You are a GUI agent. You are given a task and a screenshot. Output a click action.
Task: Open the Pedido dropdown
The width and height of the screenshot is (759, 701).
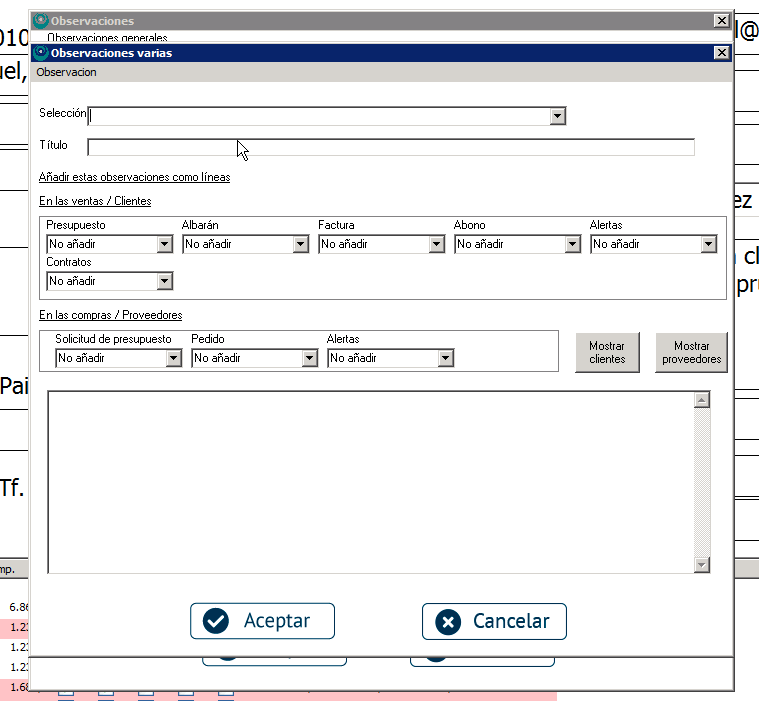point(310,358)
